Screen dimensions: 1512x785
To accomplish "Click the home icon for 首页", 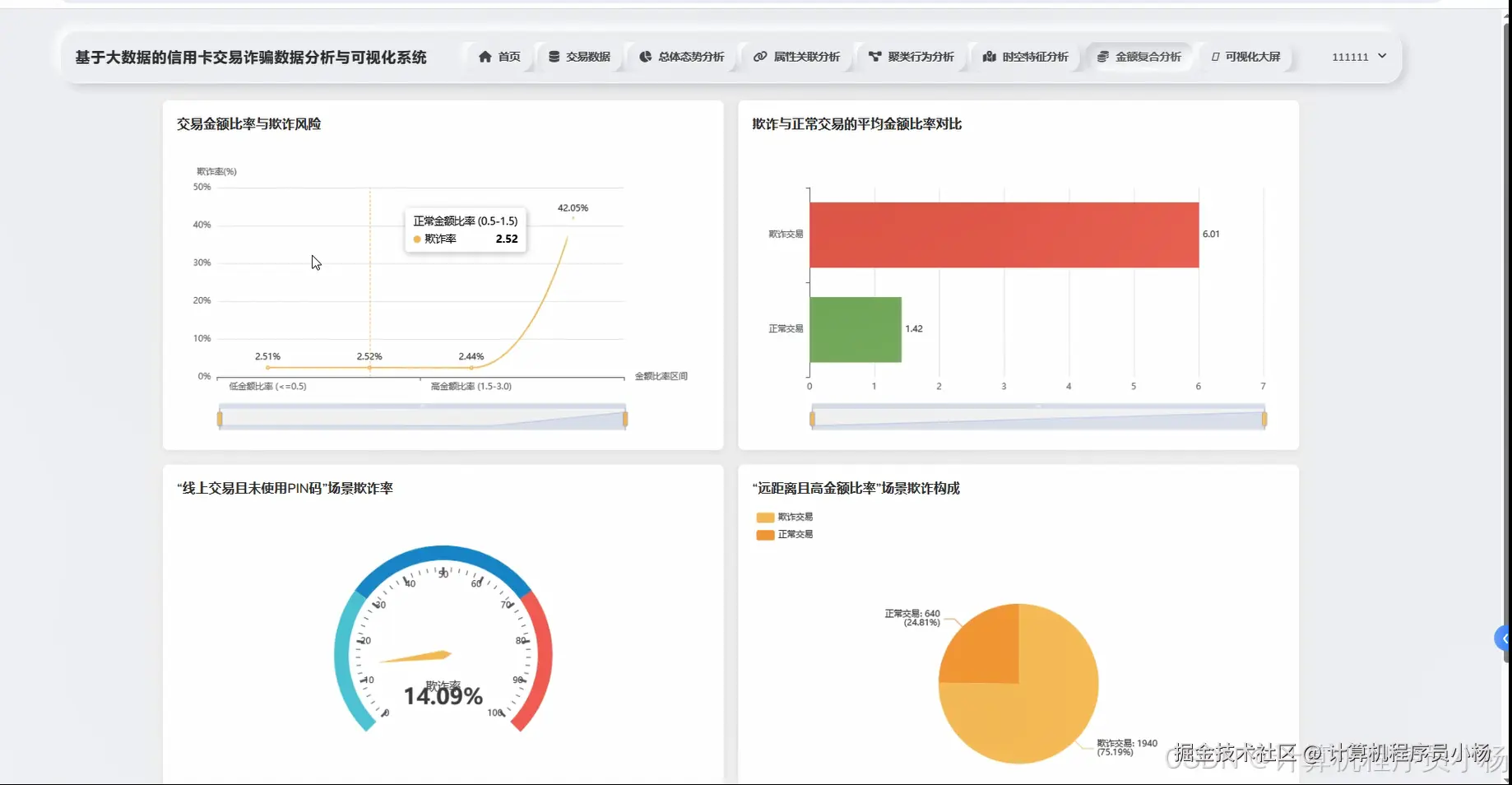I will coord(485,57).
